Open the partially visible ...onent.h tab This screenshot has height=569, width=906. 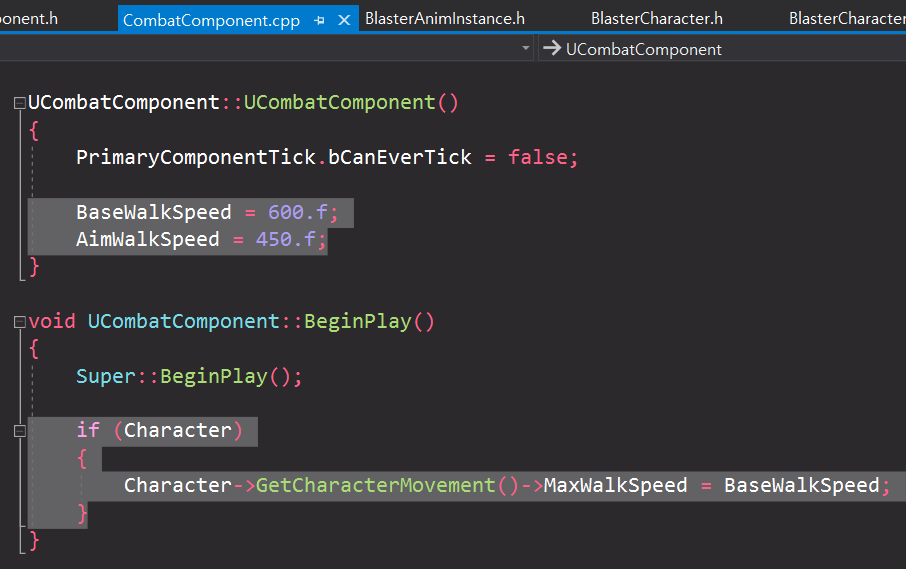(29, 18)
